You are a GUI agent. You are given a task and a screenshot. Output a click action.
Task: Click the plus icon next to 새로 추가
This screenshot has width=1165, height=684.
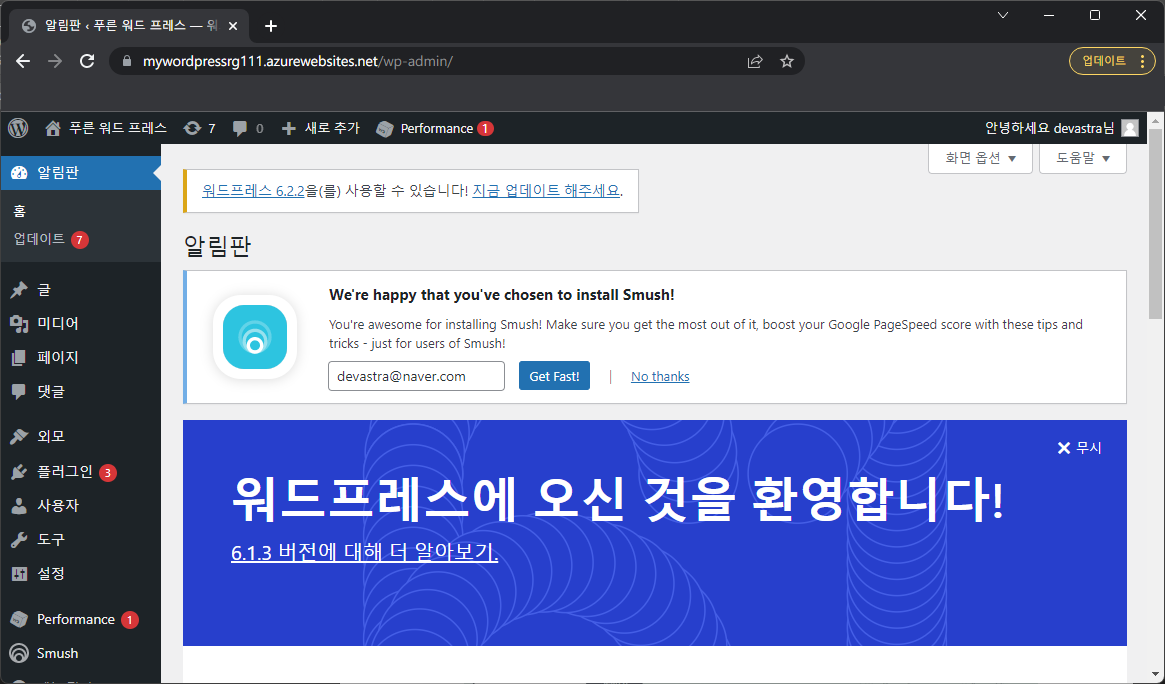click(x=288, y=128)
